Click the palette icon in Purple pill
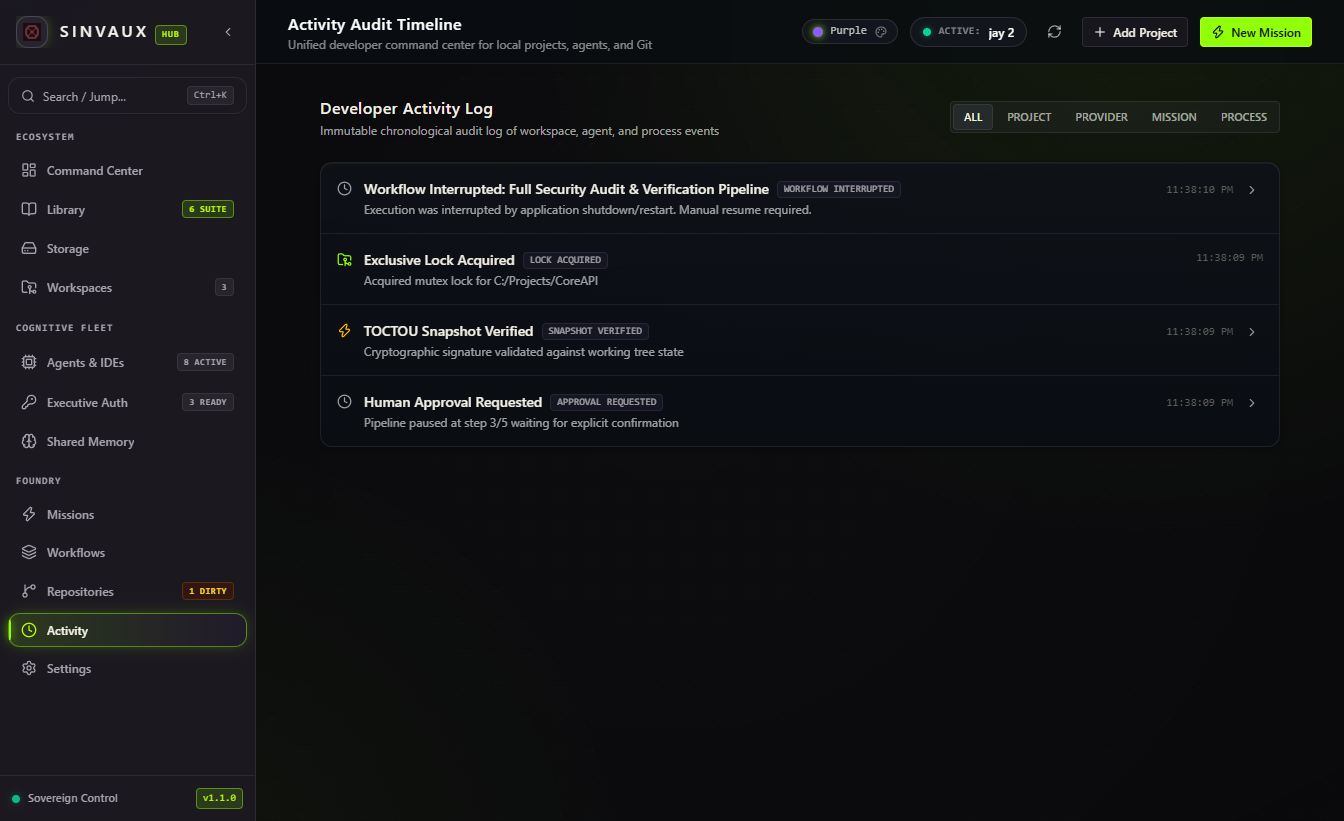 (x=881, y=32)
